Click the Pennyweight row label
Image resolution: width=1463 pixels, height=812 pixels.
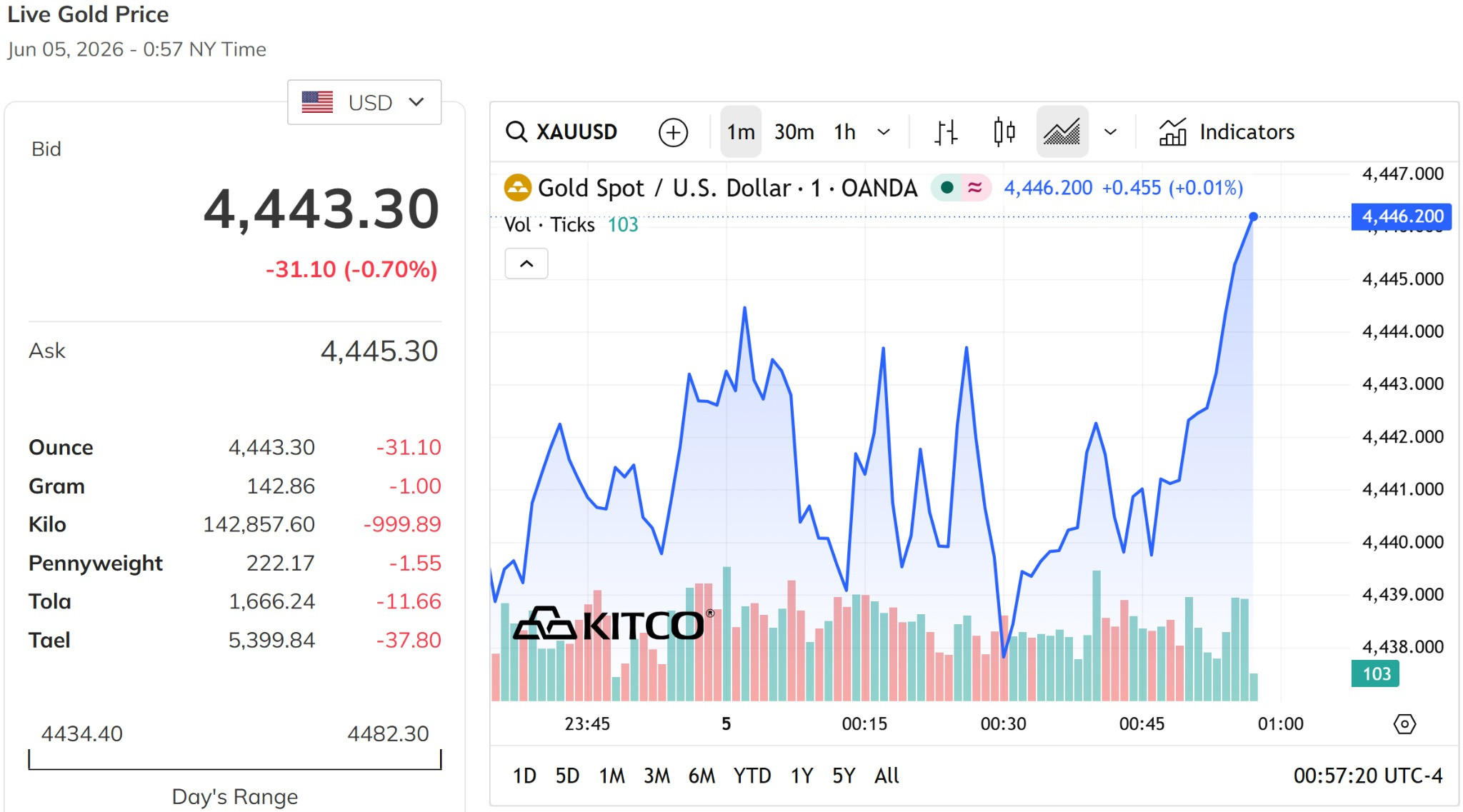coord(96,563)
